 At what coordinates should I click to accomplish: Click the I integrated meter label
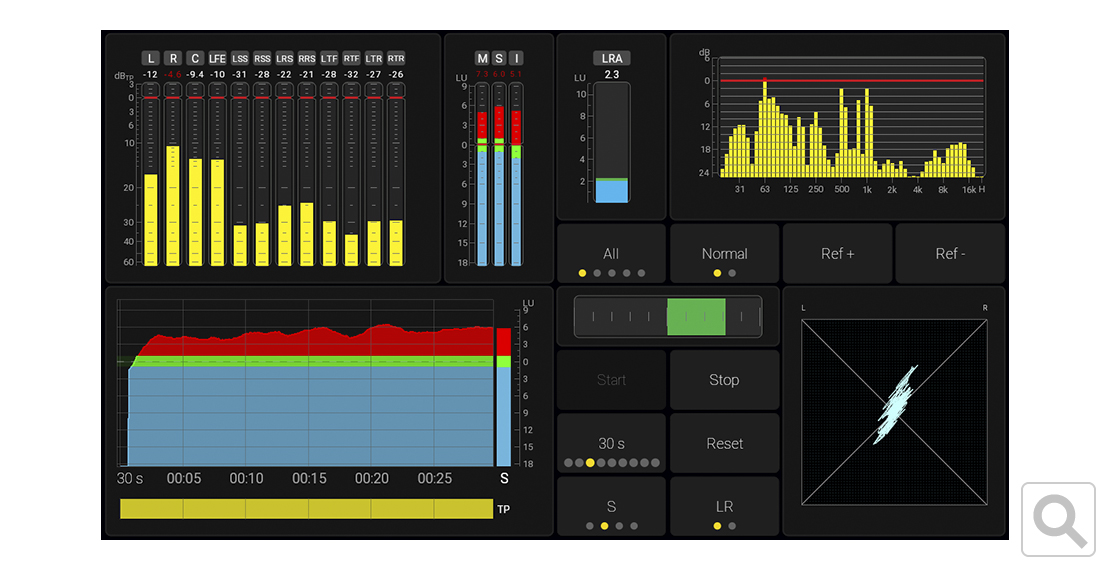coord(516,58)
